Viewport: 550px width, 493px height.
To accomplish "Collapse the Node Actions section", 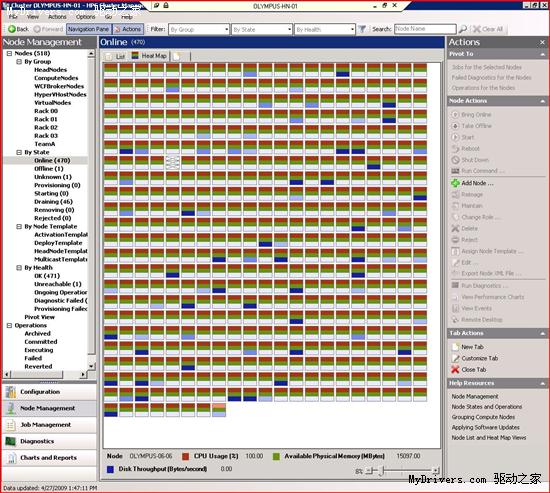I will (x=543, y=101).
